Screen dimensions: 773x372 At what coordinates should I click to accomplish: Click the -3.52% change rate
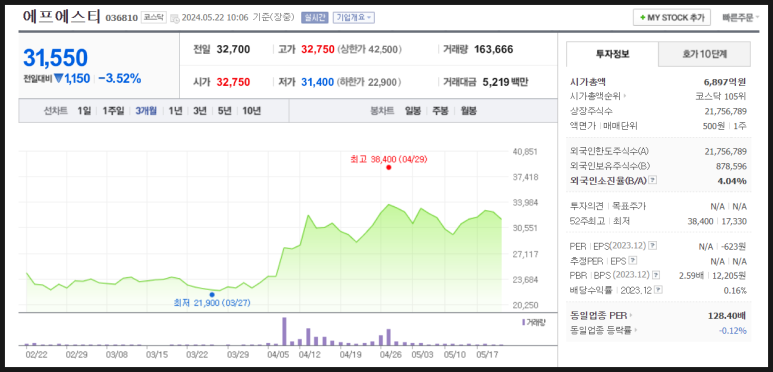click(120, 78)
